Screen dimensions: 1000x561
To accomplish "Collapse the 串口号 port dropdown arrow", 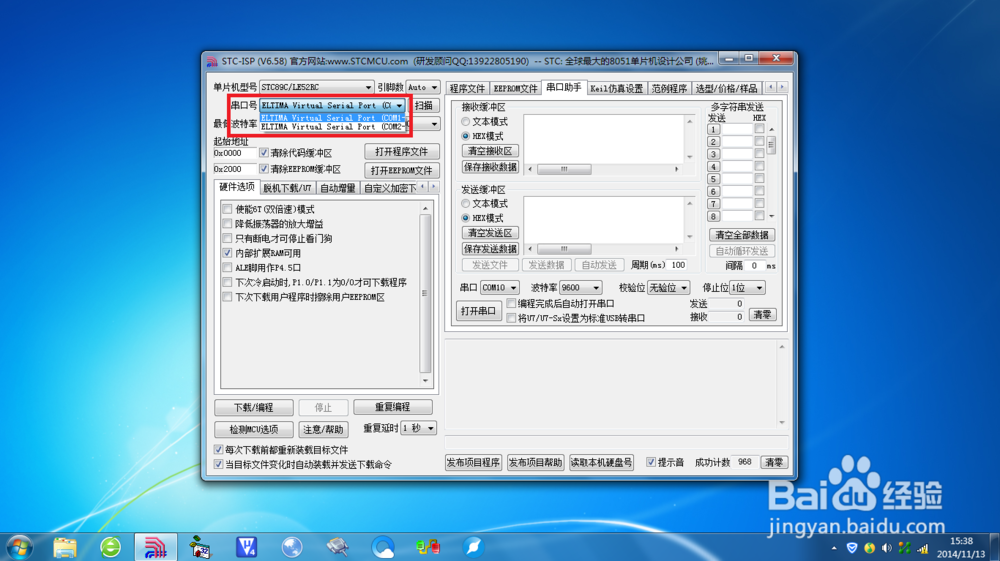I will 399,105.
